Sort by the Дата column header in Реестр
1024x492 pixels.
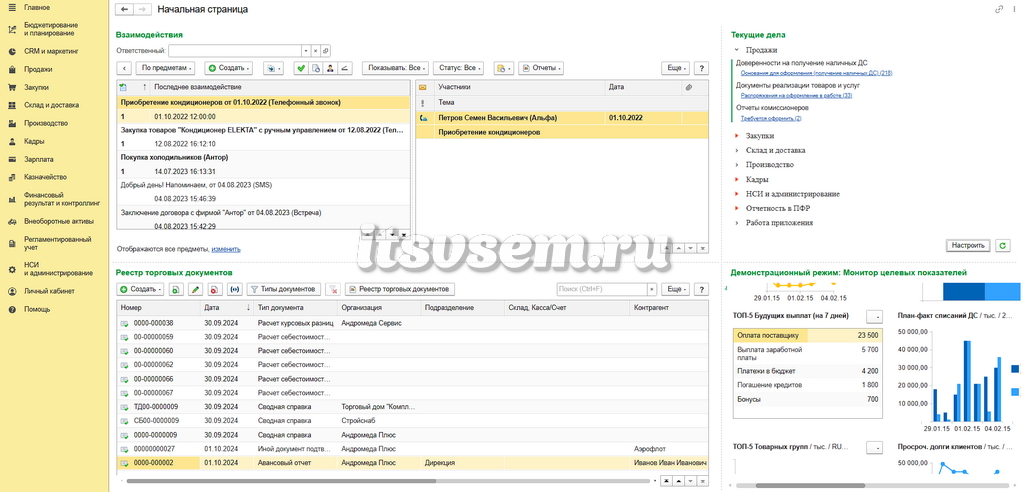click(227, 308)
